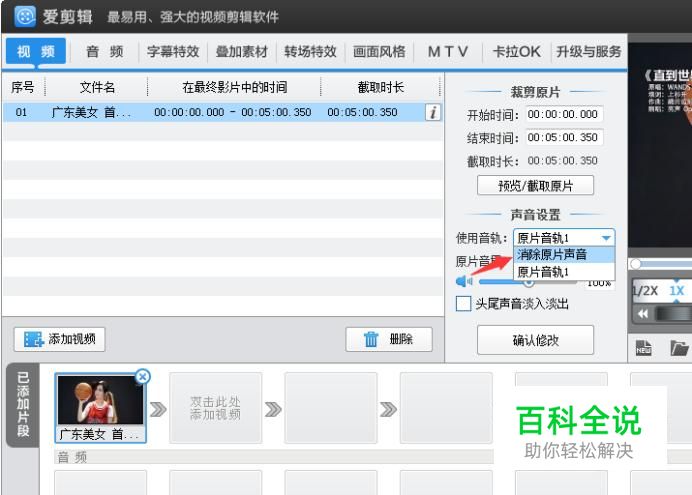Click the video preview panel
The width and height of the screenshot is (692, 495).
660,145
